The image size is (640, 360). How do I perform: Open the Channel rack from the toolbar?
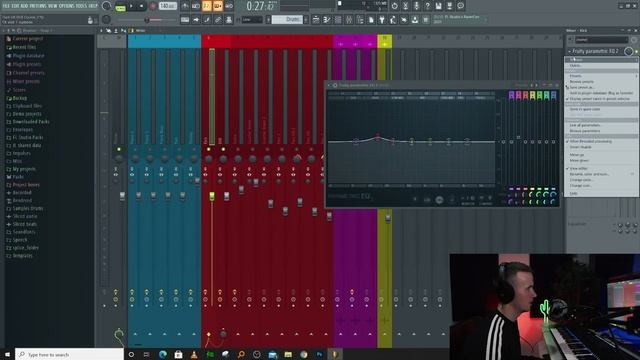click(x=338, y=20)
